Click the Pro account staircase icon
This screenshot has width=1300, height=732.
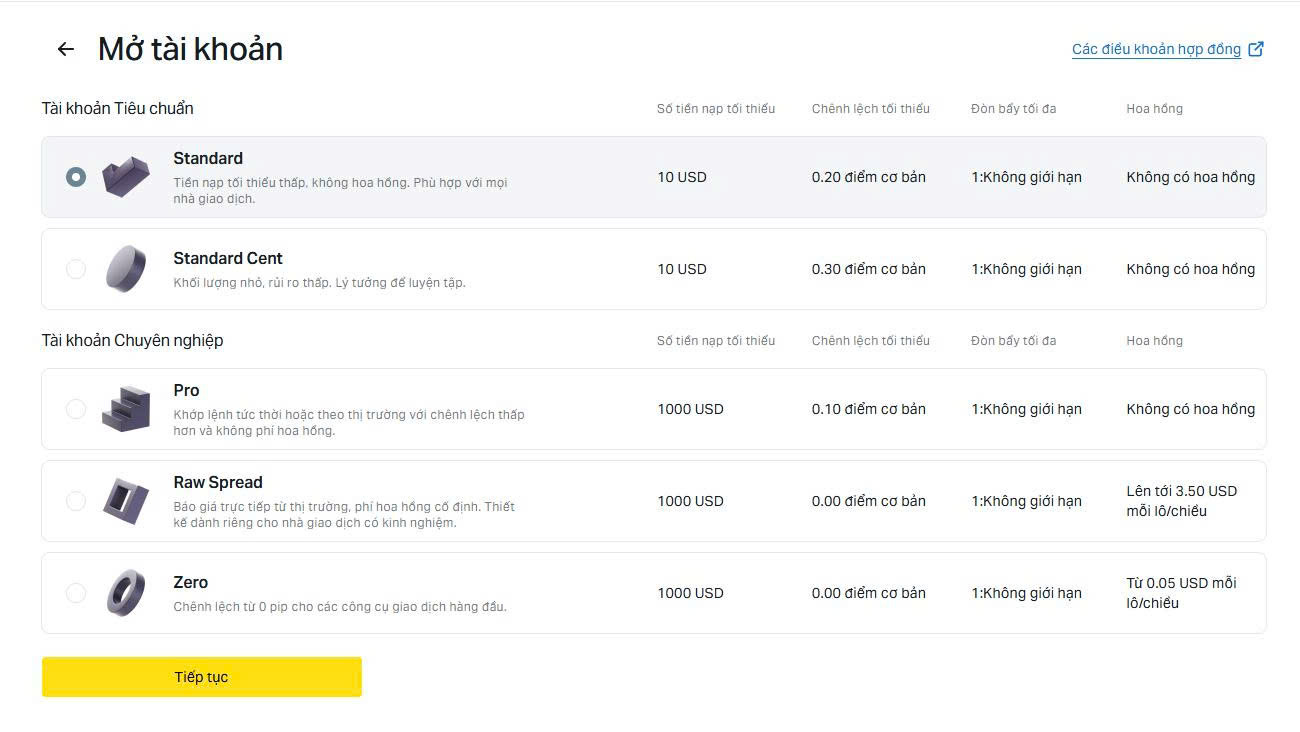126,409
